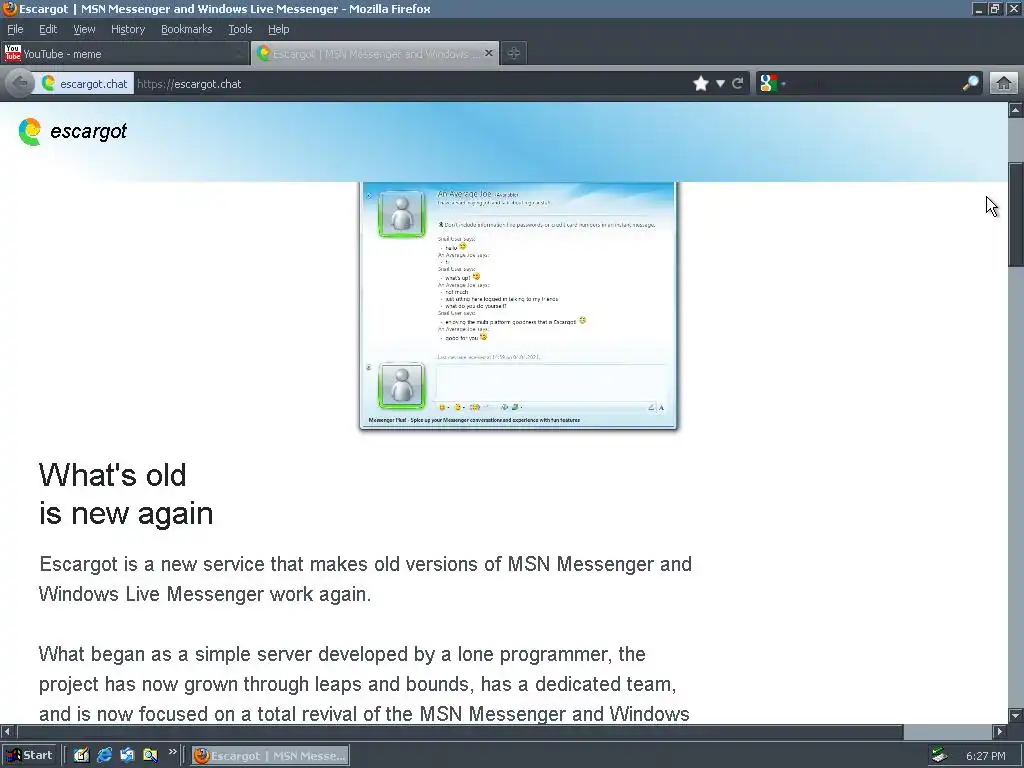The height and width of the screenshot is (768, 1024).
Task: Open the Tools menu
Action: (240, 29)
